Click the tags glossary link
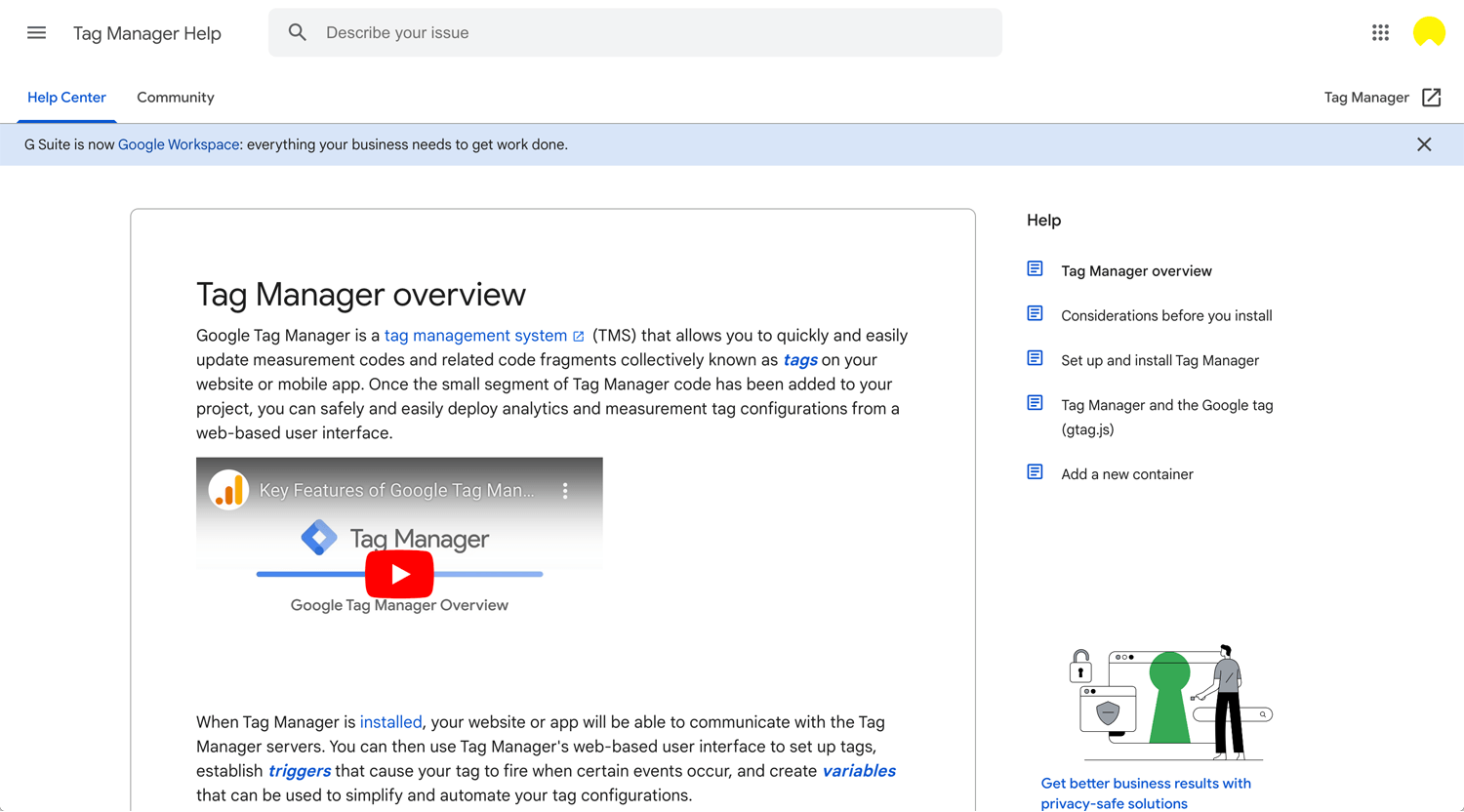 tap(800, 360)
